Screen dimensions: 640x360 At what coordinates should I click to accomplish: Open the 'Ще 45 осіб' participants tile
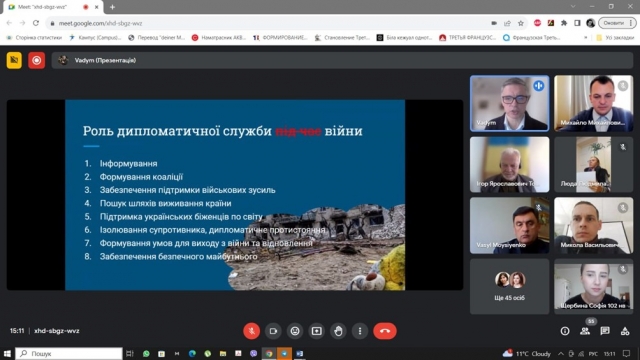[x=509, y=287]
